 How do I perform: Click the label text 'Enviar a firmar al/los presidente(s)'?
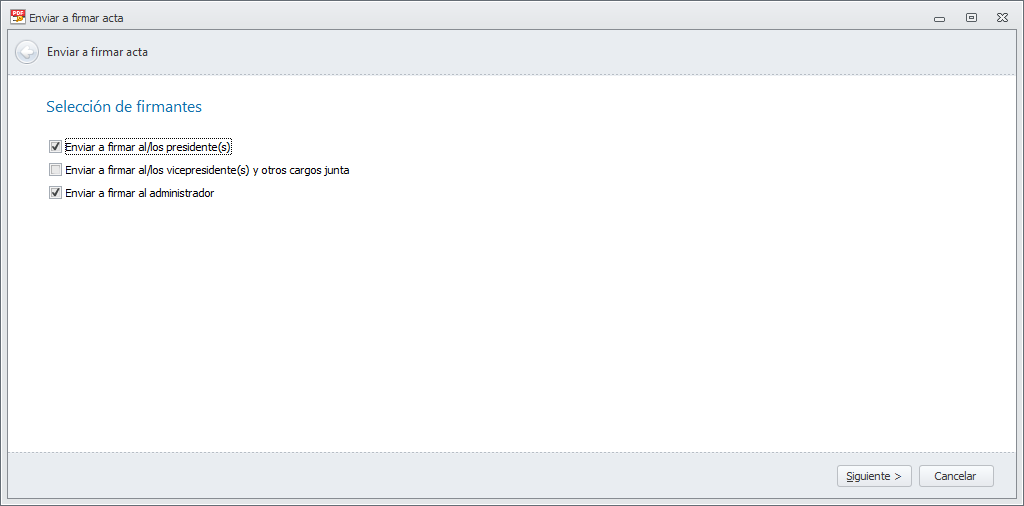pos(148,146)
